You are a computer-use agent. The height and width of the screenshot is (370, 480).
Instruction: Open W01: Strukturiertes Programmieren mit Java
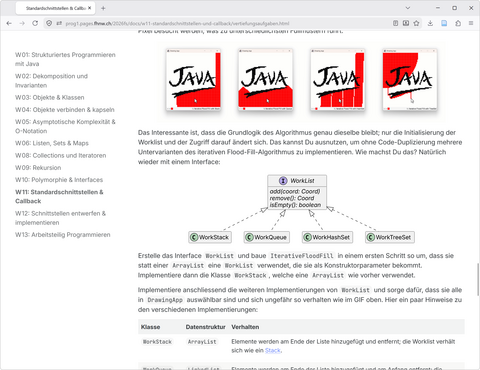(65, 59)
